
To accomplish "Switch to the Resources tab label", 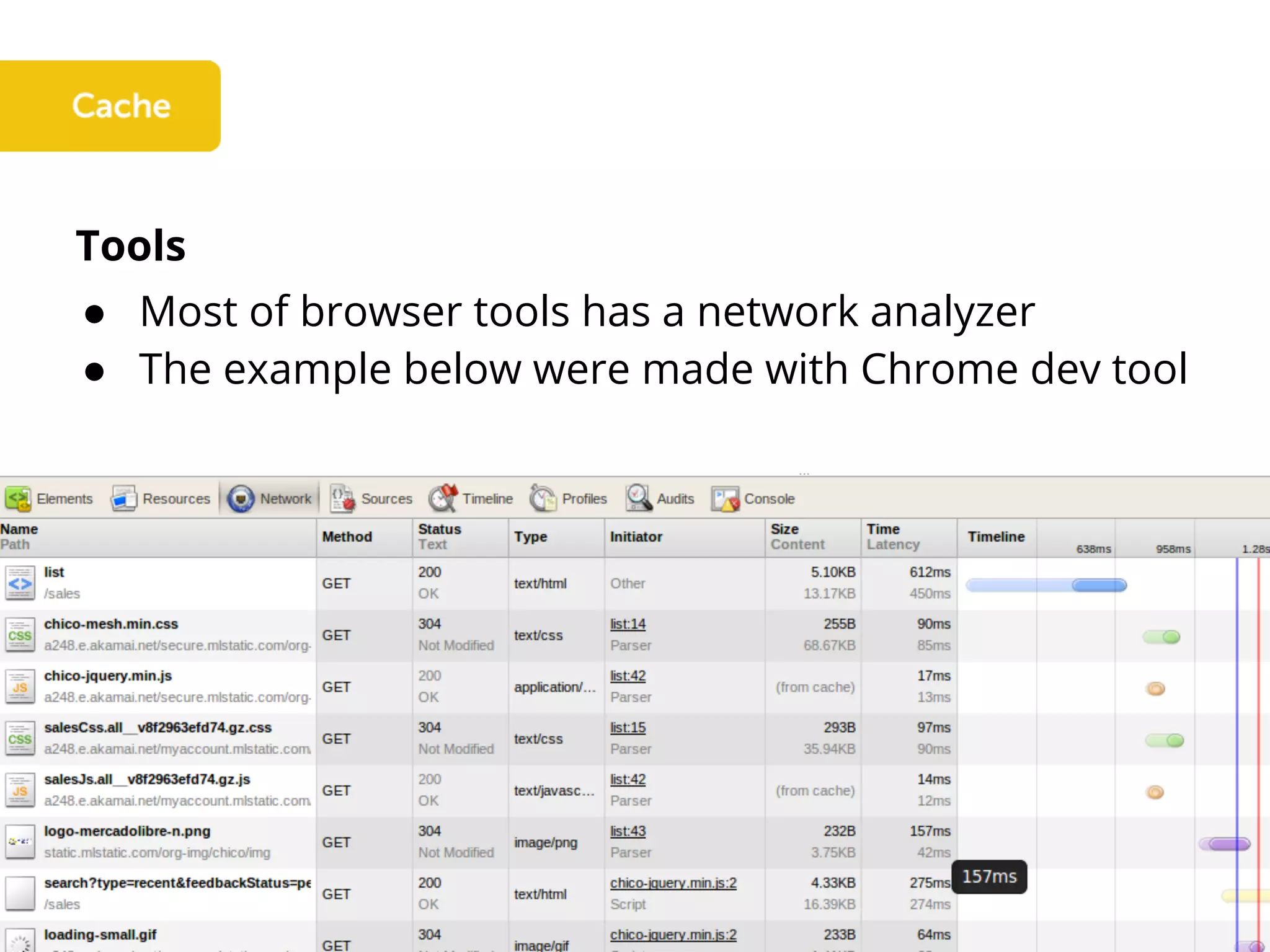I will pos(176,499).
